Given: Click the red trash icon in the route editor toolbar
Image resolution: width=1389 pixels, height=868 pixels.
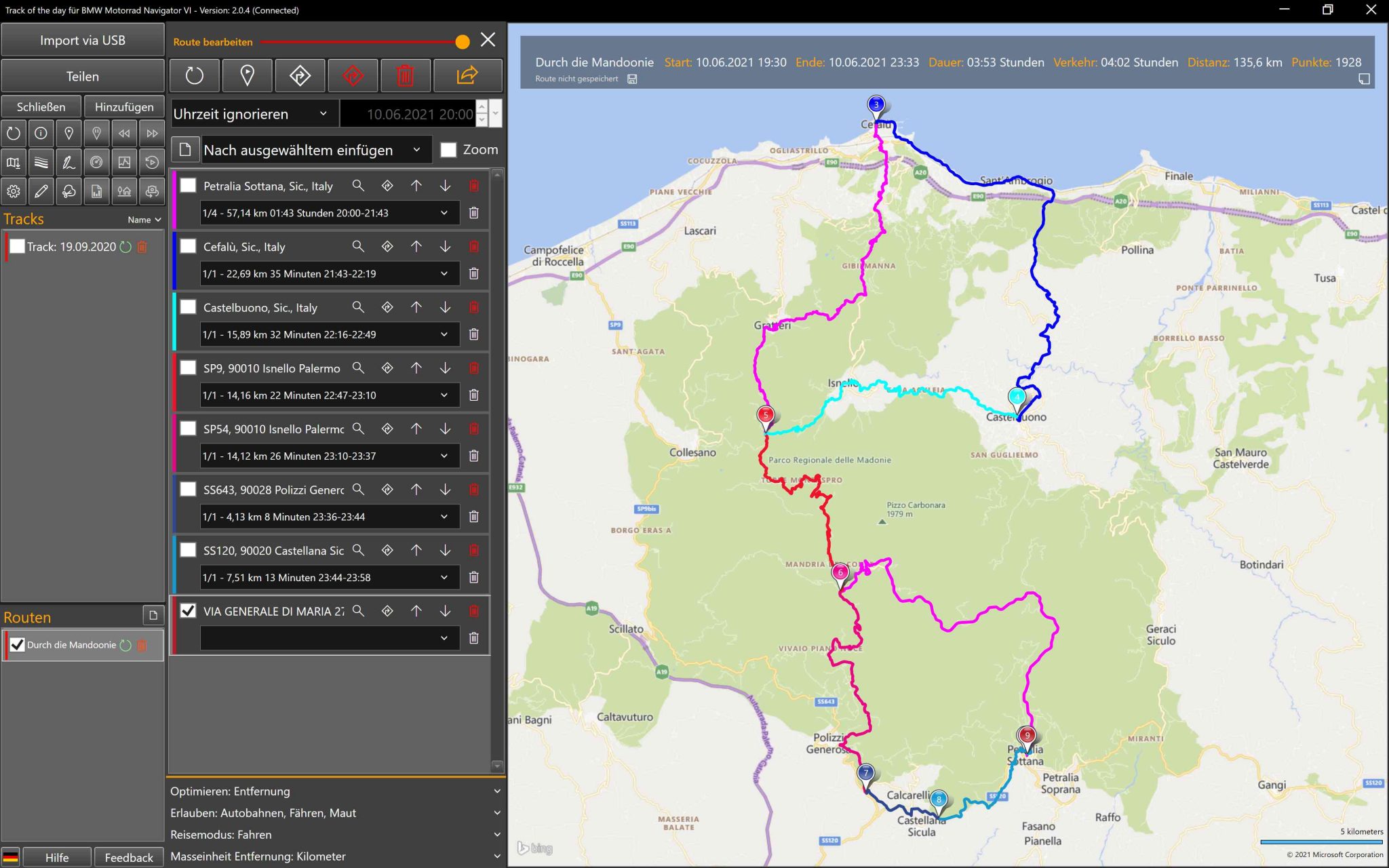Looking at the screenshot, I should tap(405, 75).
